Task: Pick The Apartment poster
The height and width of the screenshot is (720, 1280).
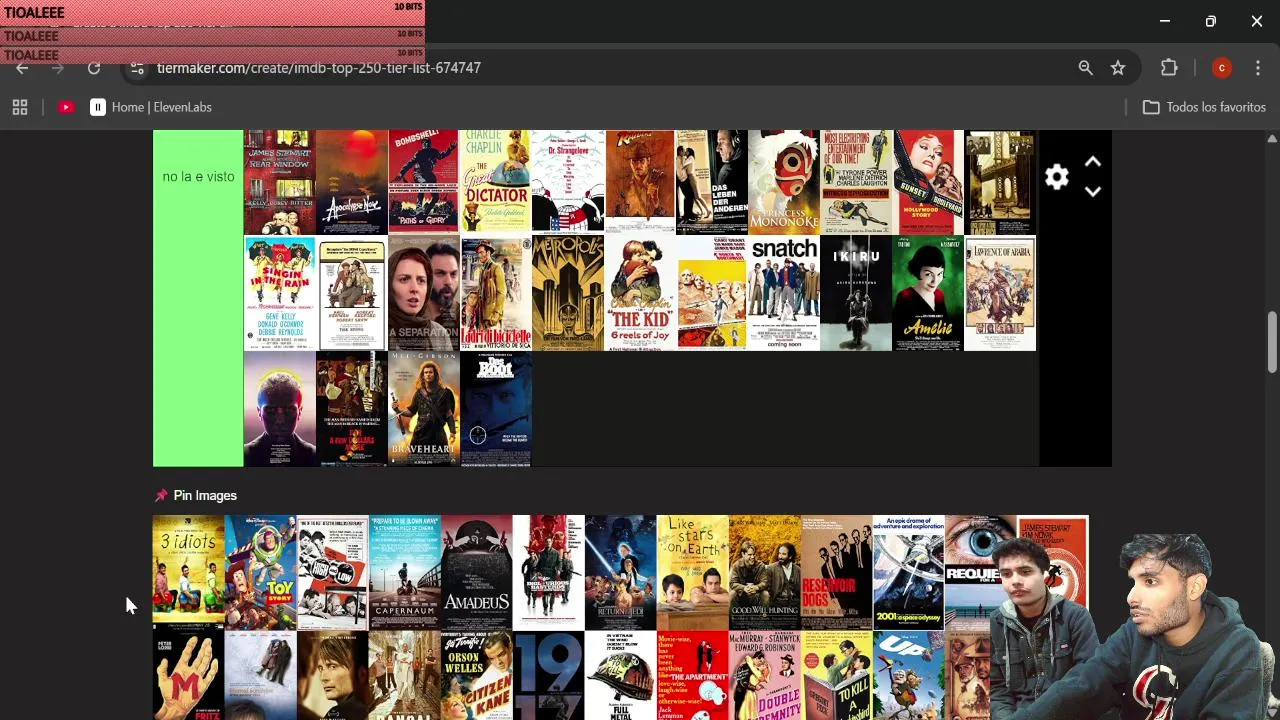Action: (x=692, y=675)
